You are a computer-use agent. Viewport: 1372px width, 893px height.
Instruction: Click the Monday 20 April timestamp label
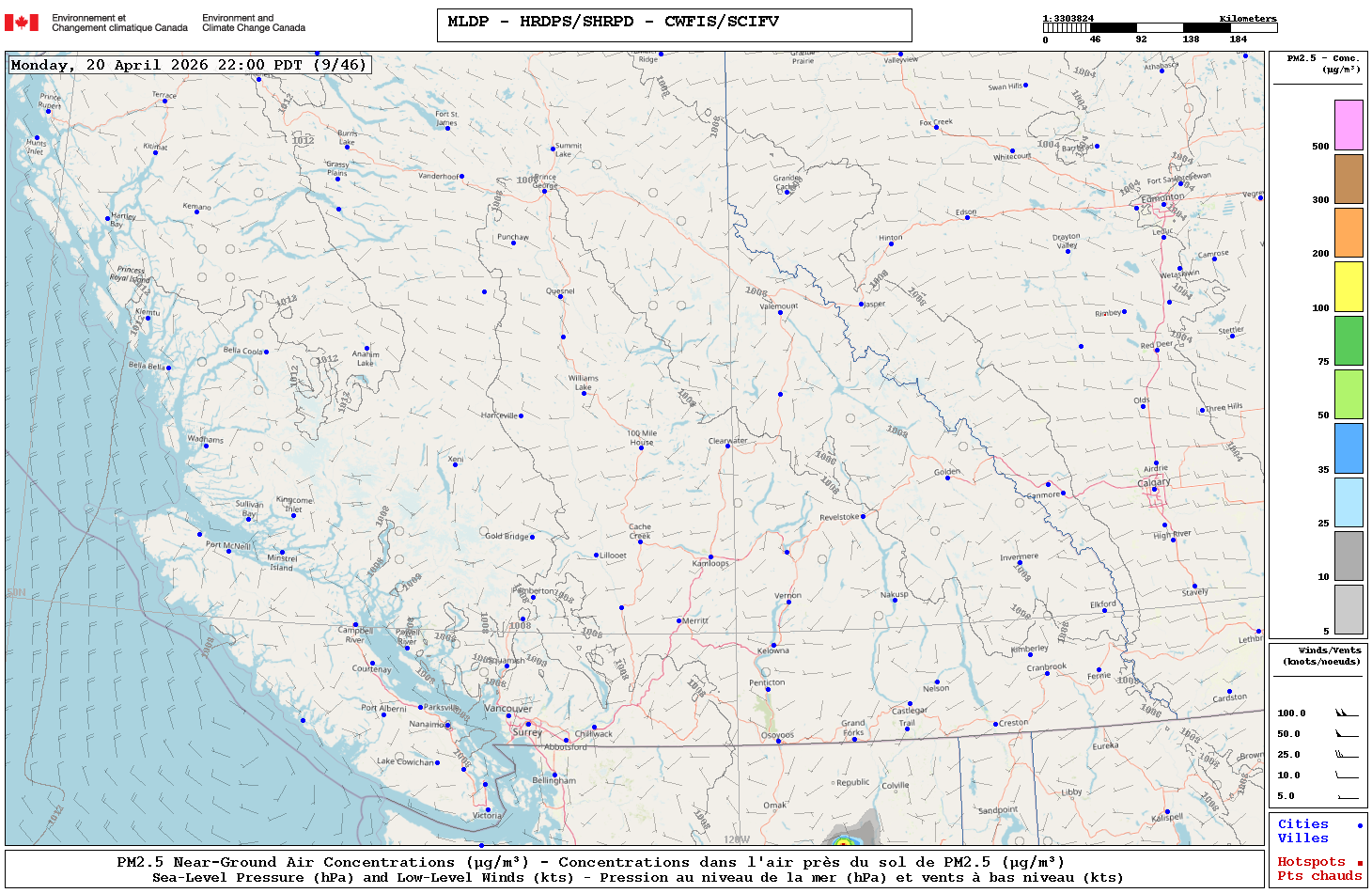188,65
